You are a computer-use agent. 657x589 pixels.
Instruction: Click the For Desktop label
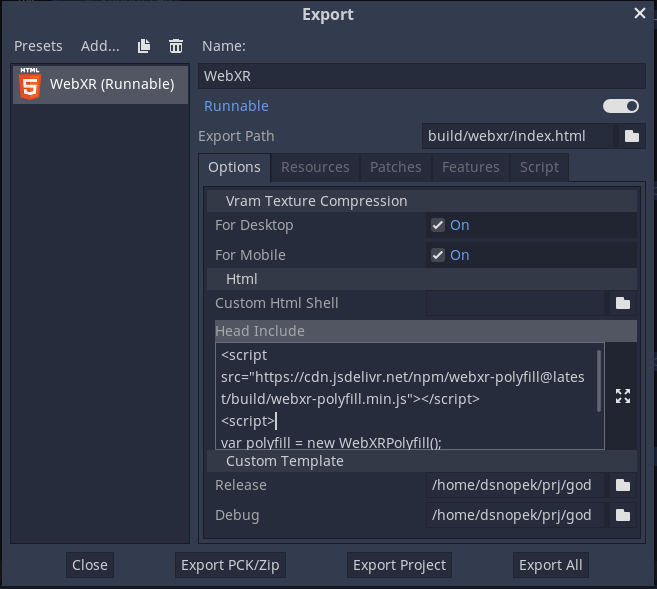pyautogui.click(x=254, y=225)
